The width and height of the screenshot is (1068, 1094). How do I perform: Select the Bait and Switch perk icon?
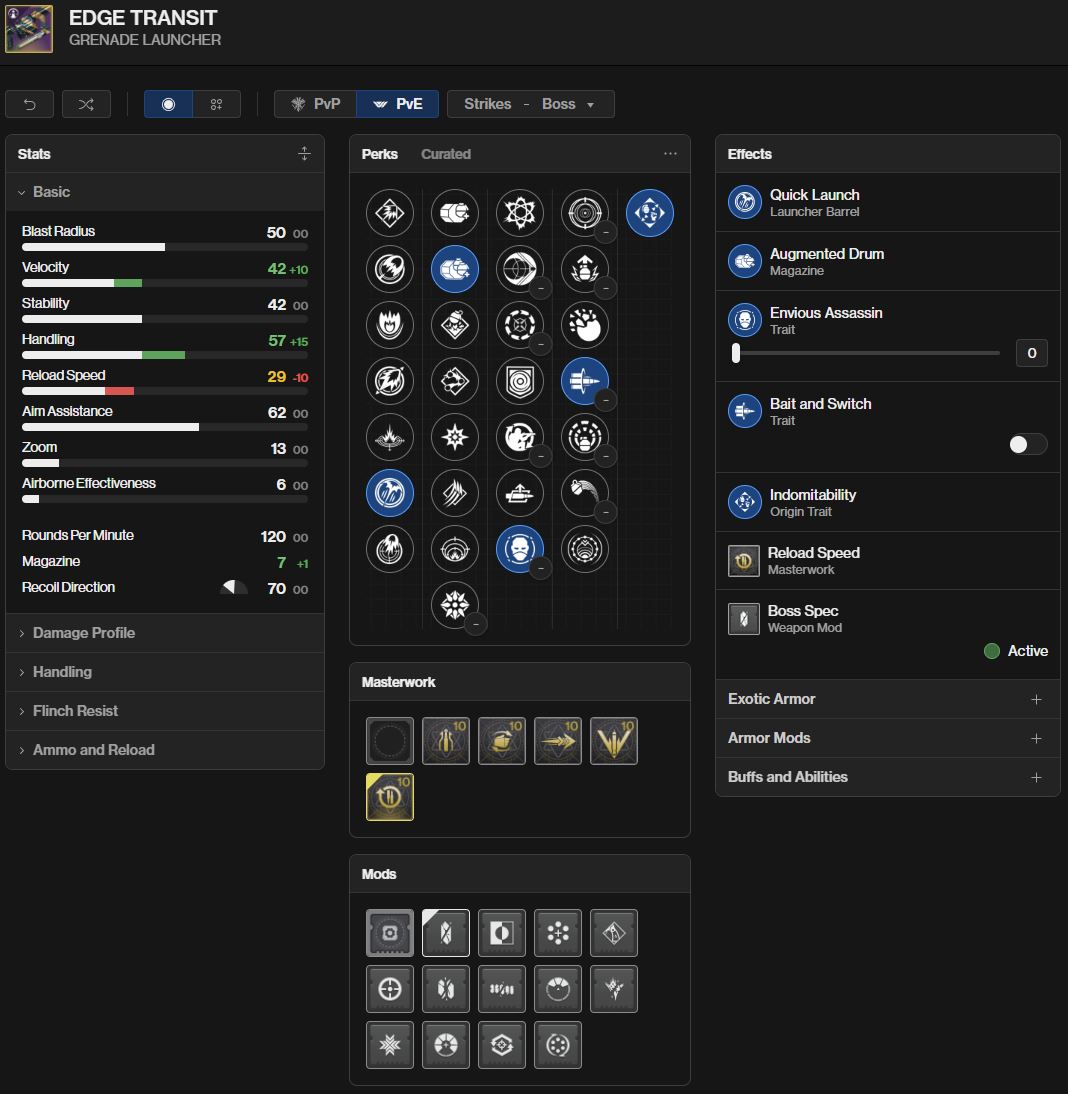[x=585, y=381]
